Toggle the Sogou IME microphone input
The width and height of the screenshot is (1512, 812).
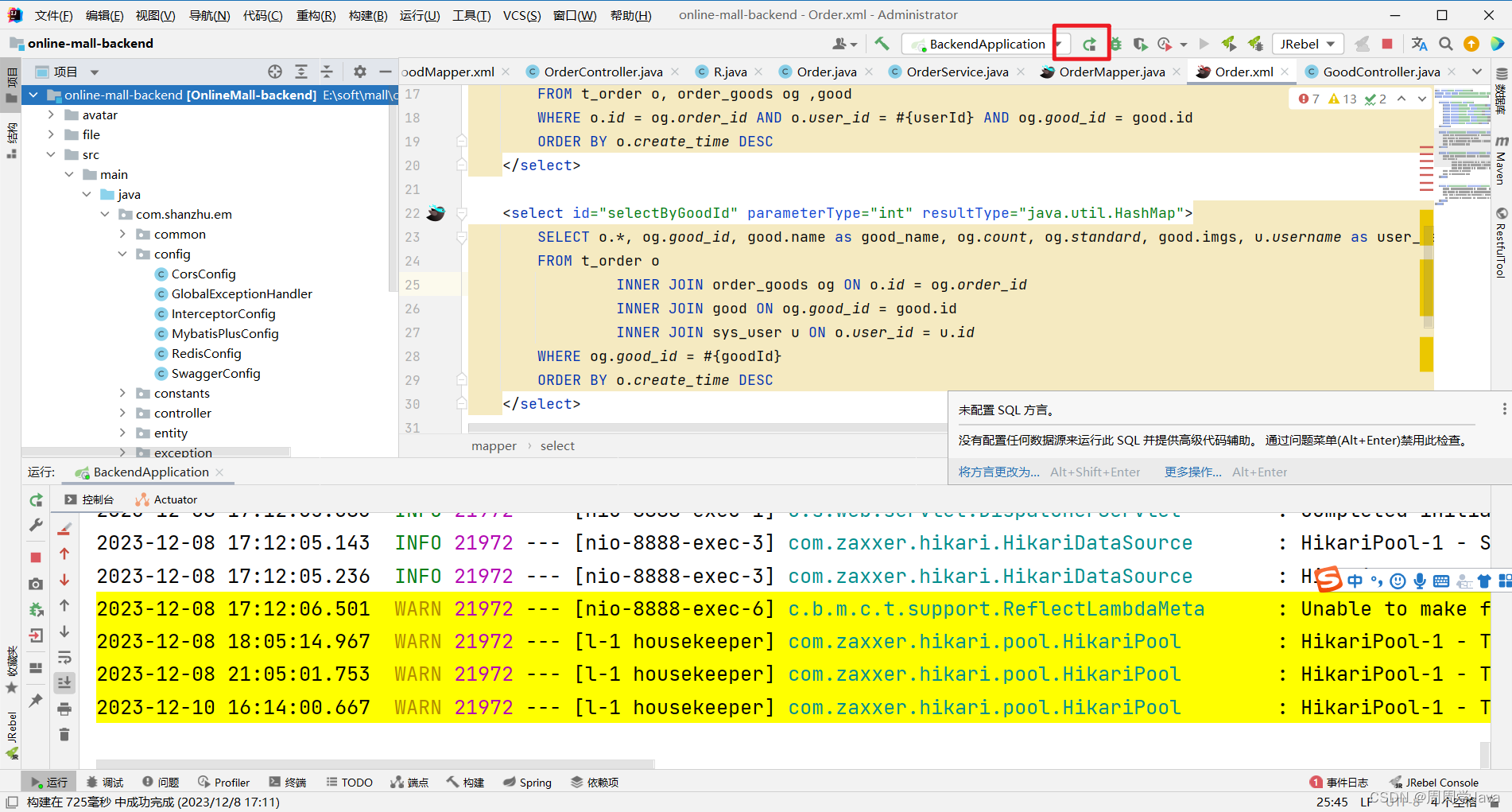1420,581
